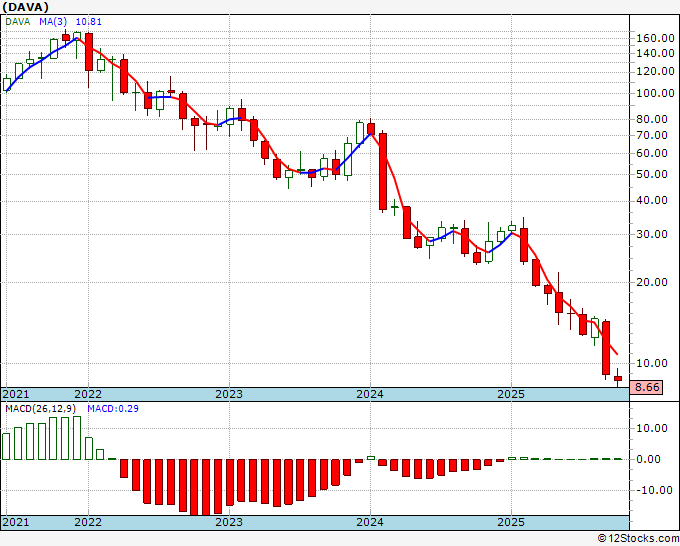This screenshot has width=680, height=546.
Task: Click 2022 on the MACD timeline
Action: [88, 522]
